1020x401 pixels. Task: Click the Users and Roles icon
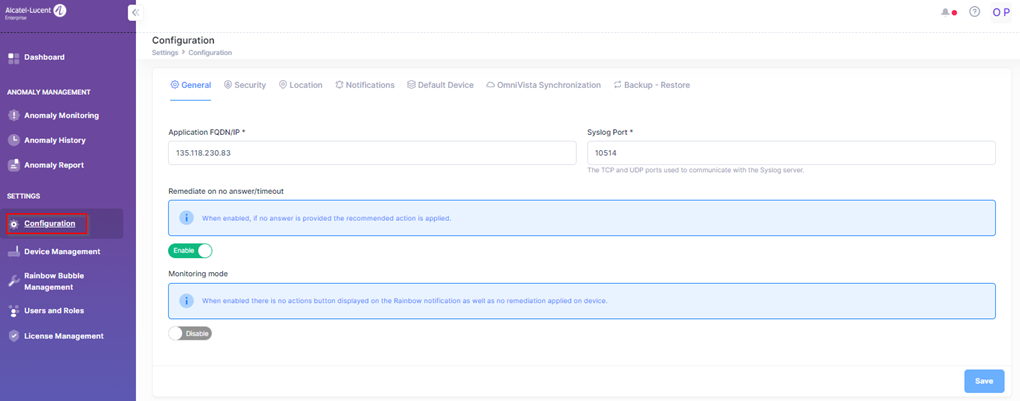tap(14, 311)
